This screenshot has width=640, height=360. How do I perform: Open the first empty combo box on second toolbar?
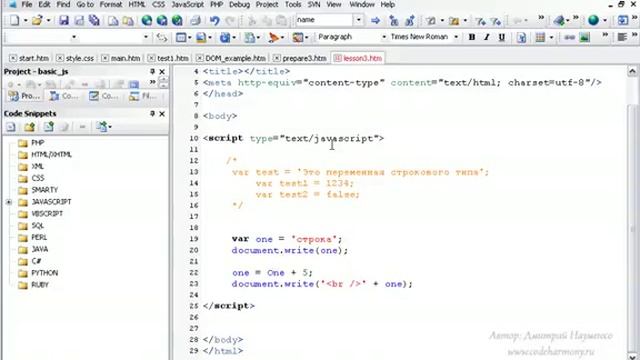point(73,37)
